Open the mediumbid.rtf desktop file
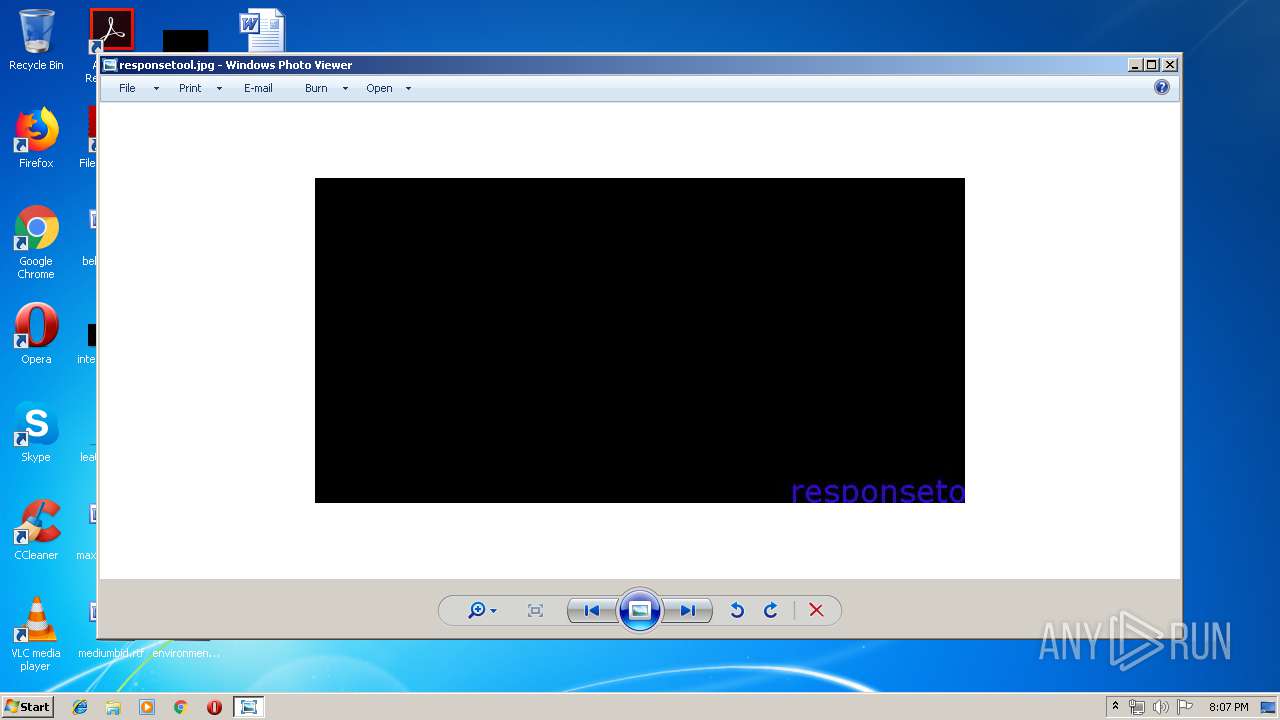 [110, 652]
